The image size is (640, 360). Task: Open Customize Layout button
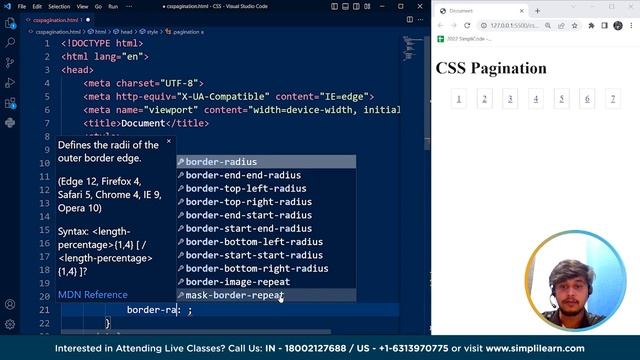click(x=367, y=7)
